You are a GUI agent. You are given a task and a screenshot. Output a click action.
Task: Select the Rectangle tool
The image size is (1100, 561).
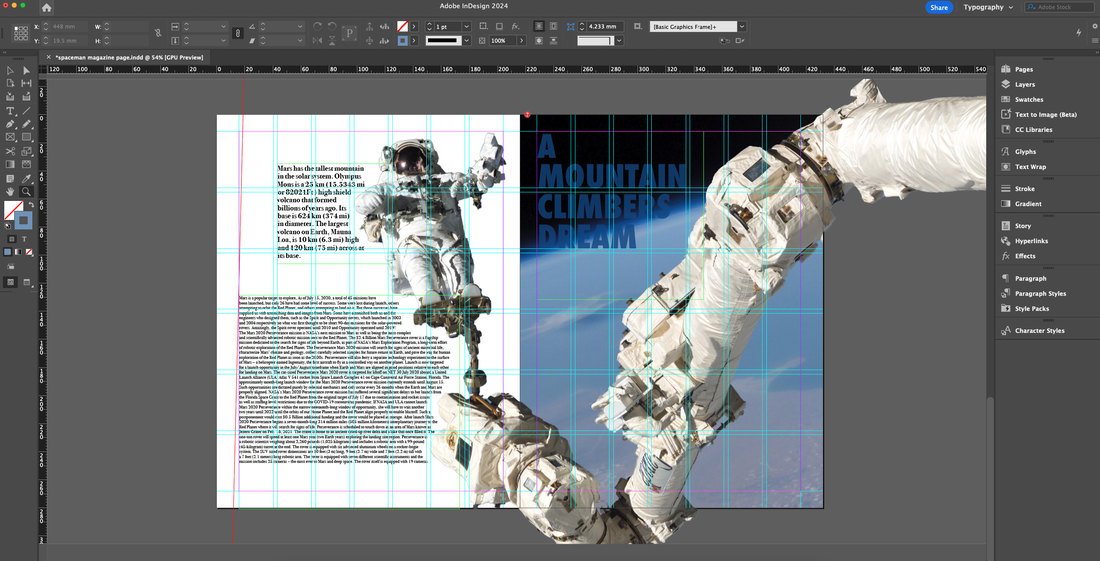point(26,137)
